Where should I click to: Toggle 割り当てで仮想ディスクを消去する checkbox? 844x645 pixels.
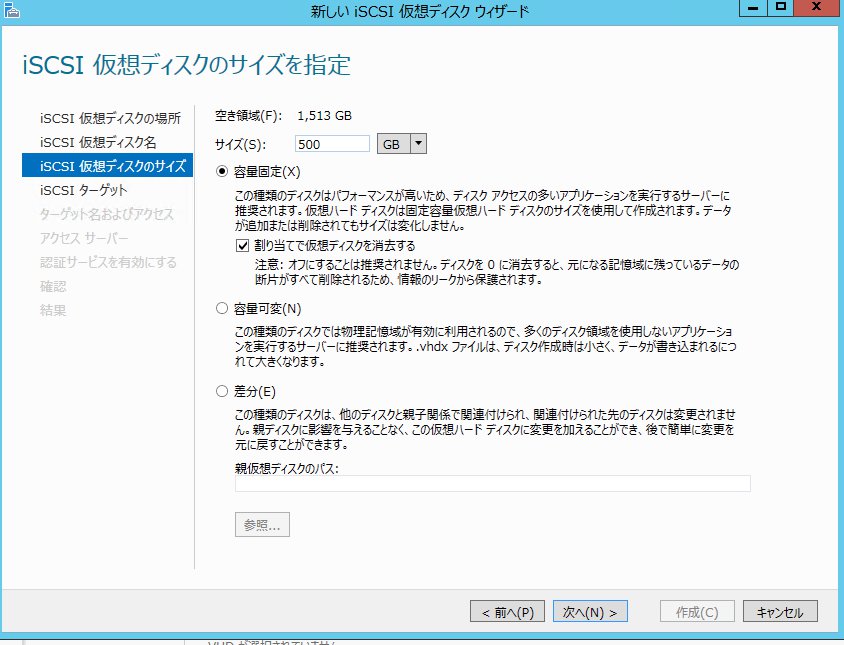[243, 245]
